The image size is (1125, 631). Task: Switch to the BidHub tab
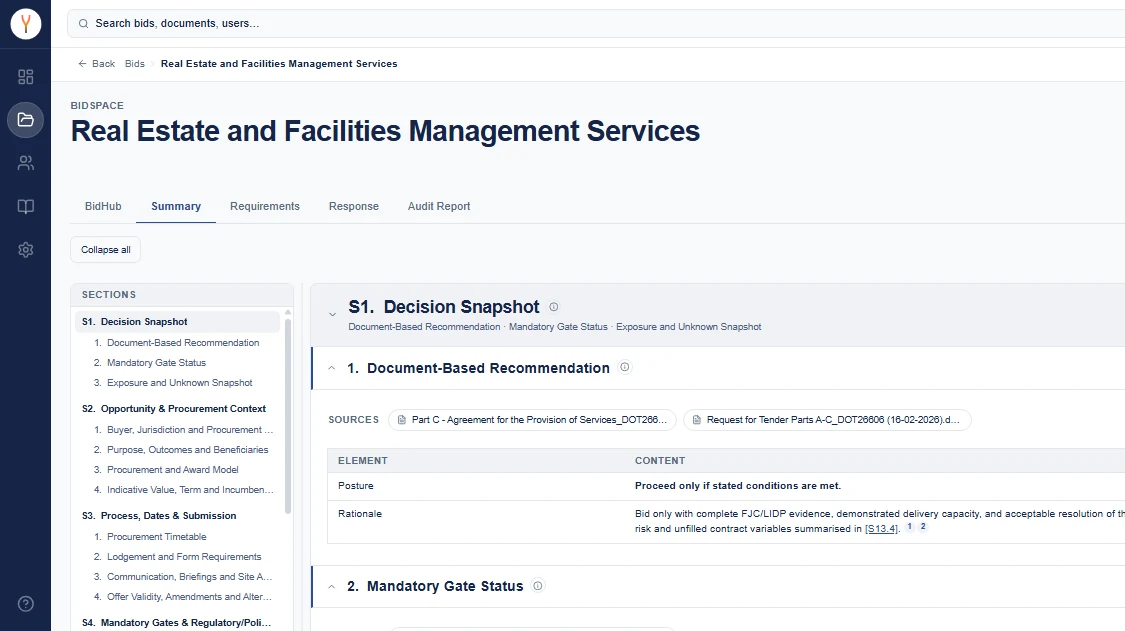tap(103, 206)
